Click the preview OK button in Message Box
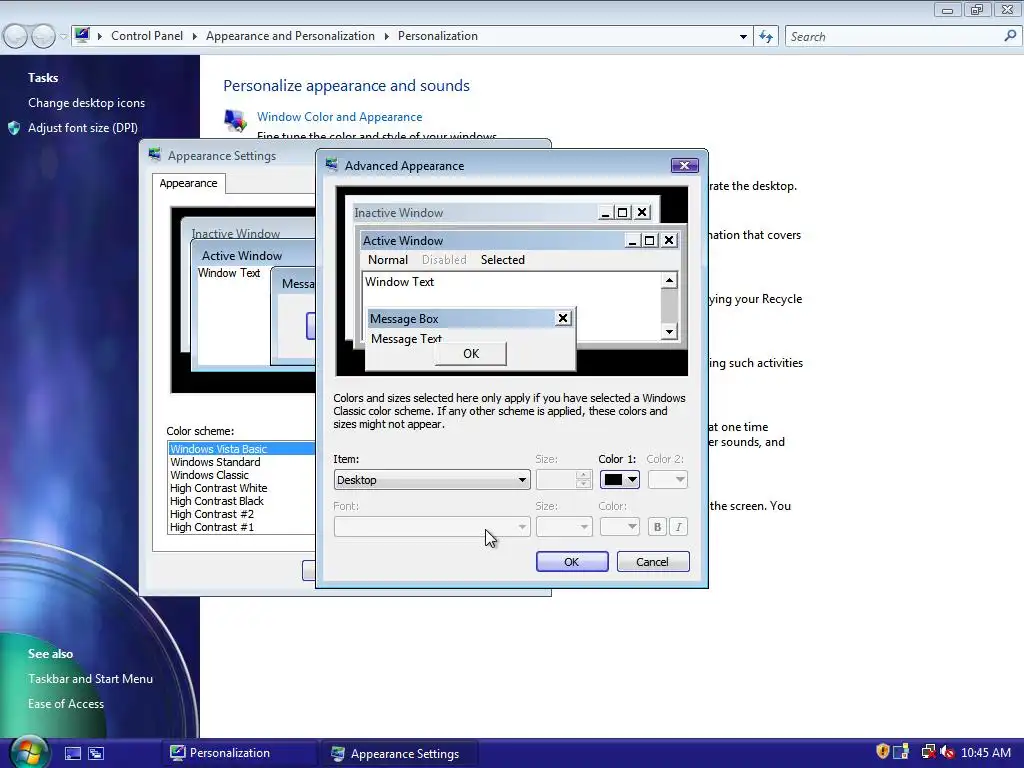The width and height of the screenshot is (1024, 768). (x=471, y=353)
